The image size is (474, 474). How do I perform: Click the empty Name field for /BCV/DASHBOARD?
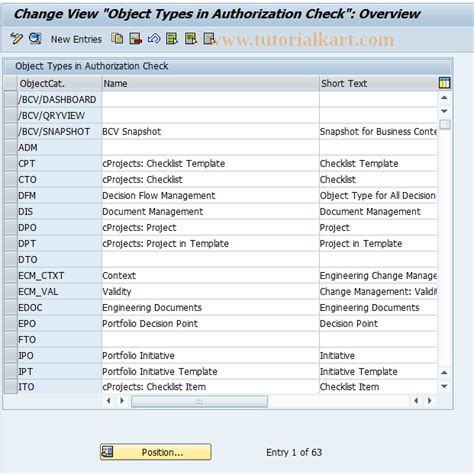(x=210, y=99)
